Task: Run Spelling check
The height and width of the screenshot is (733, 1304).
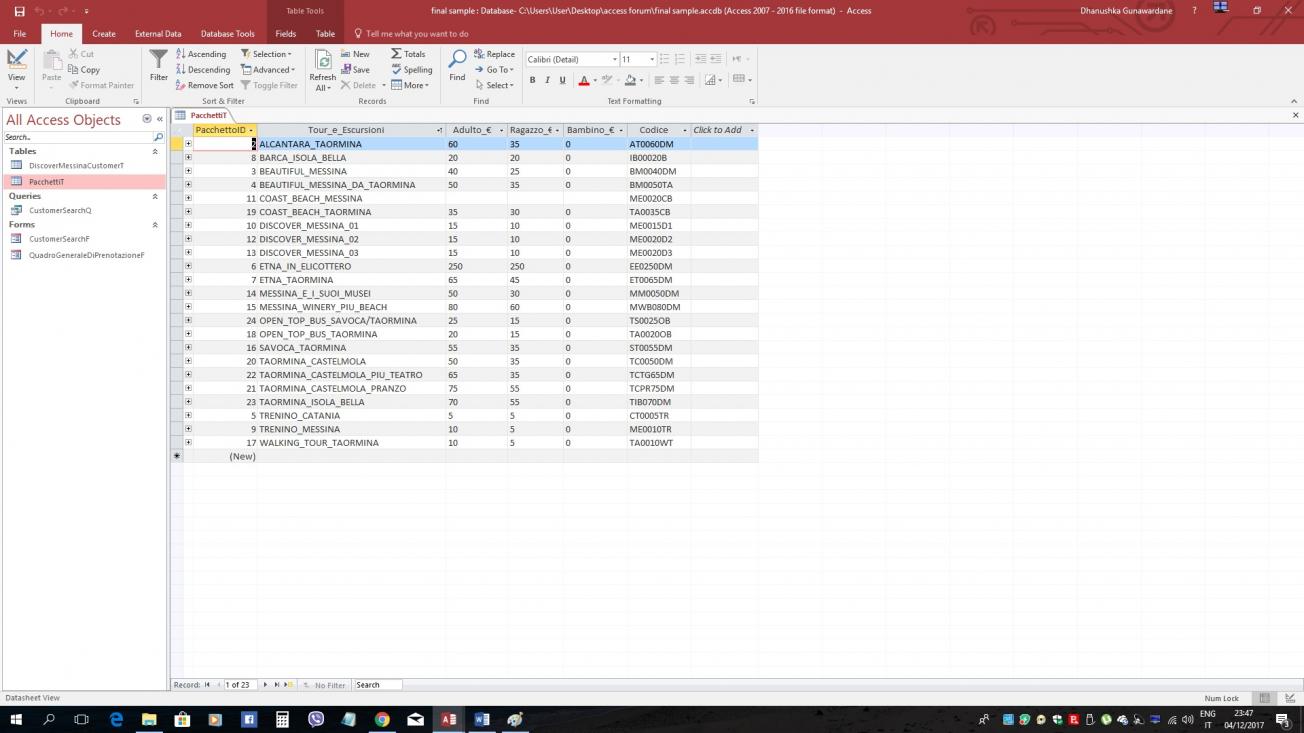Action: [411, 70]
